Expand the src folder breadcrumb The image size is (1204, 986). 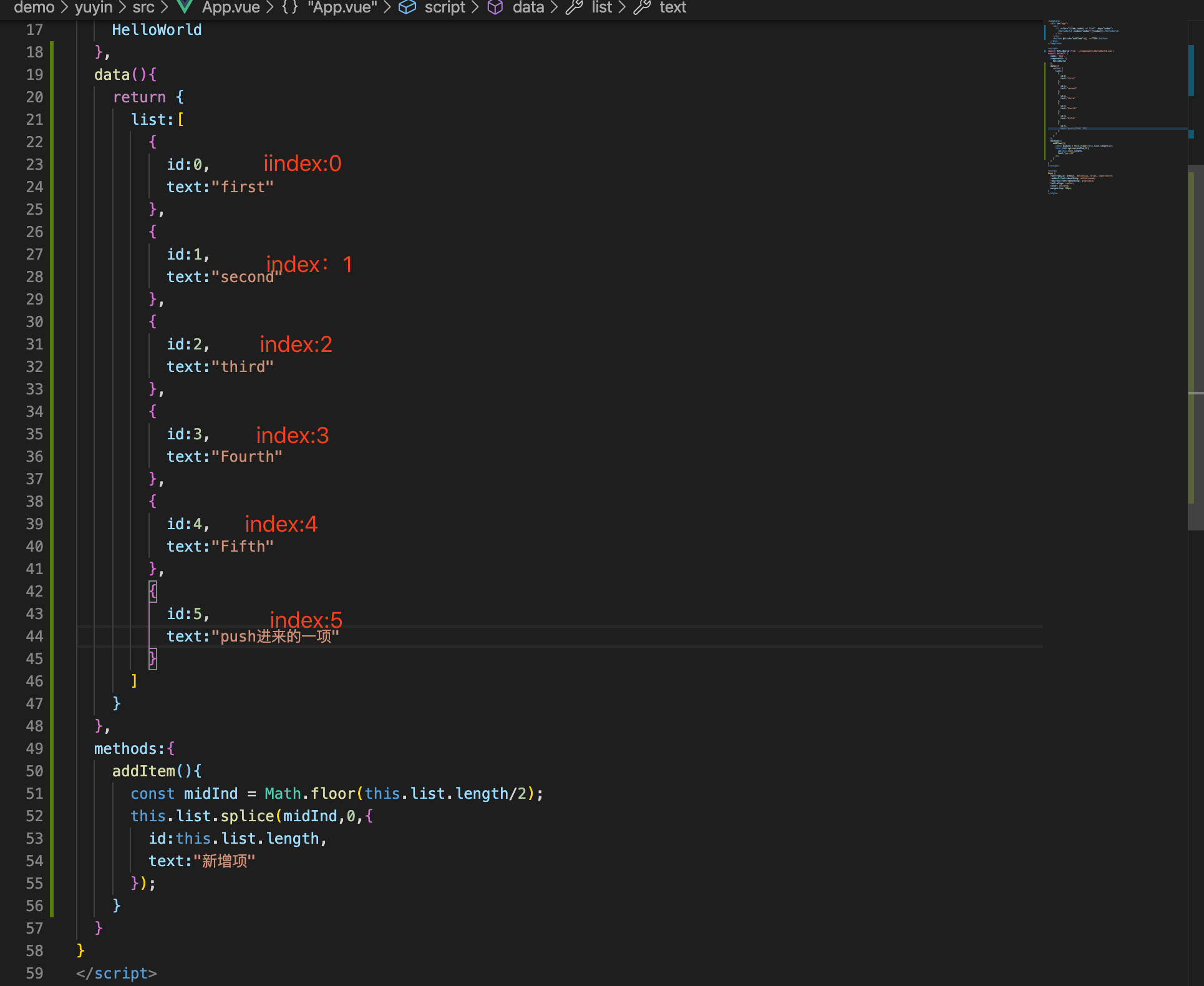[143, 7]
